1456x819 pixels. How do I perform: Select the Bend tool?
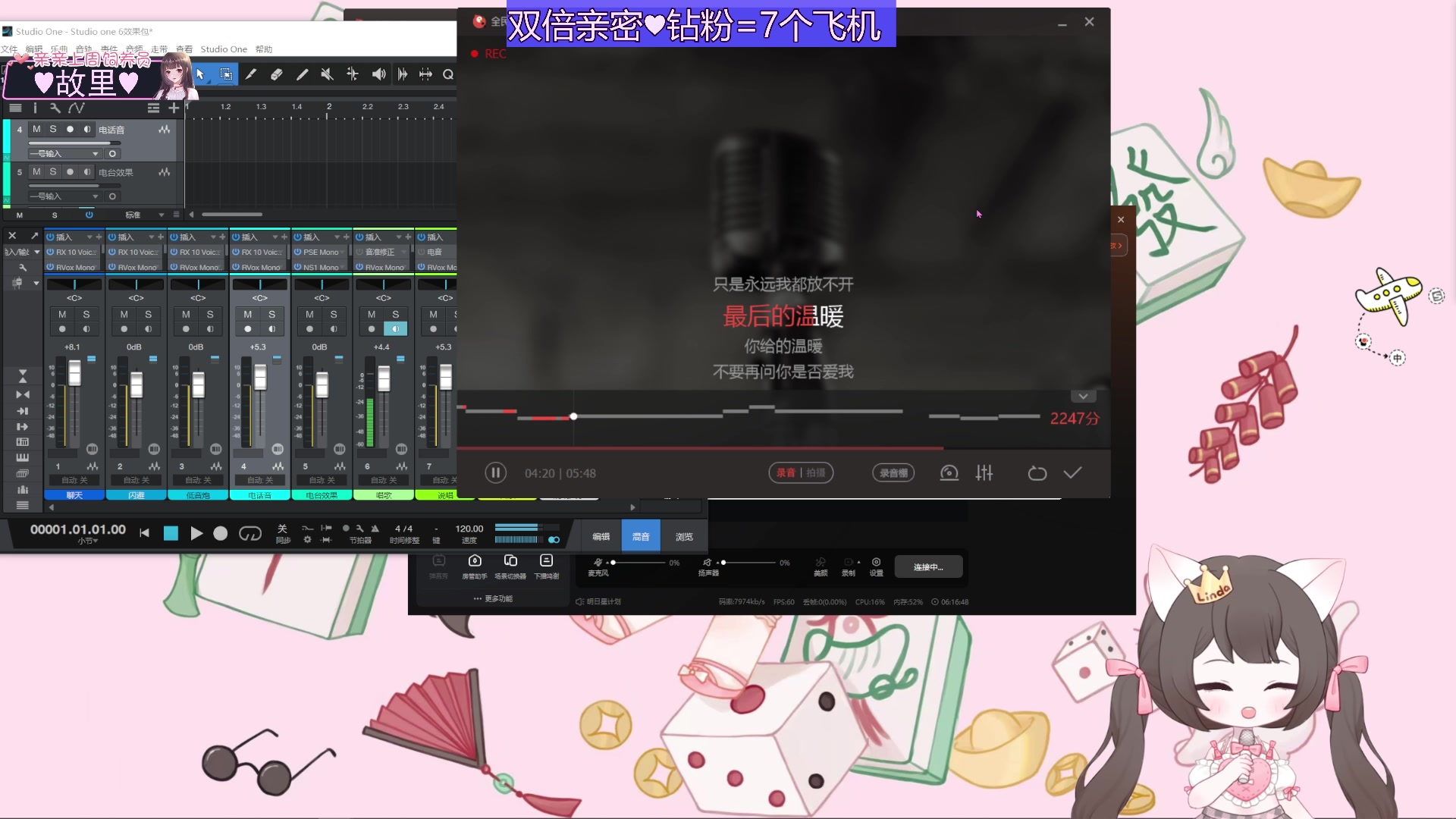pyautogui.click(x=353, y=74)
